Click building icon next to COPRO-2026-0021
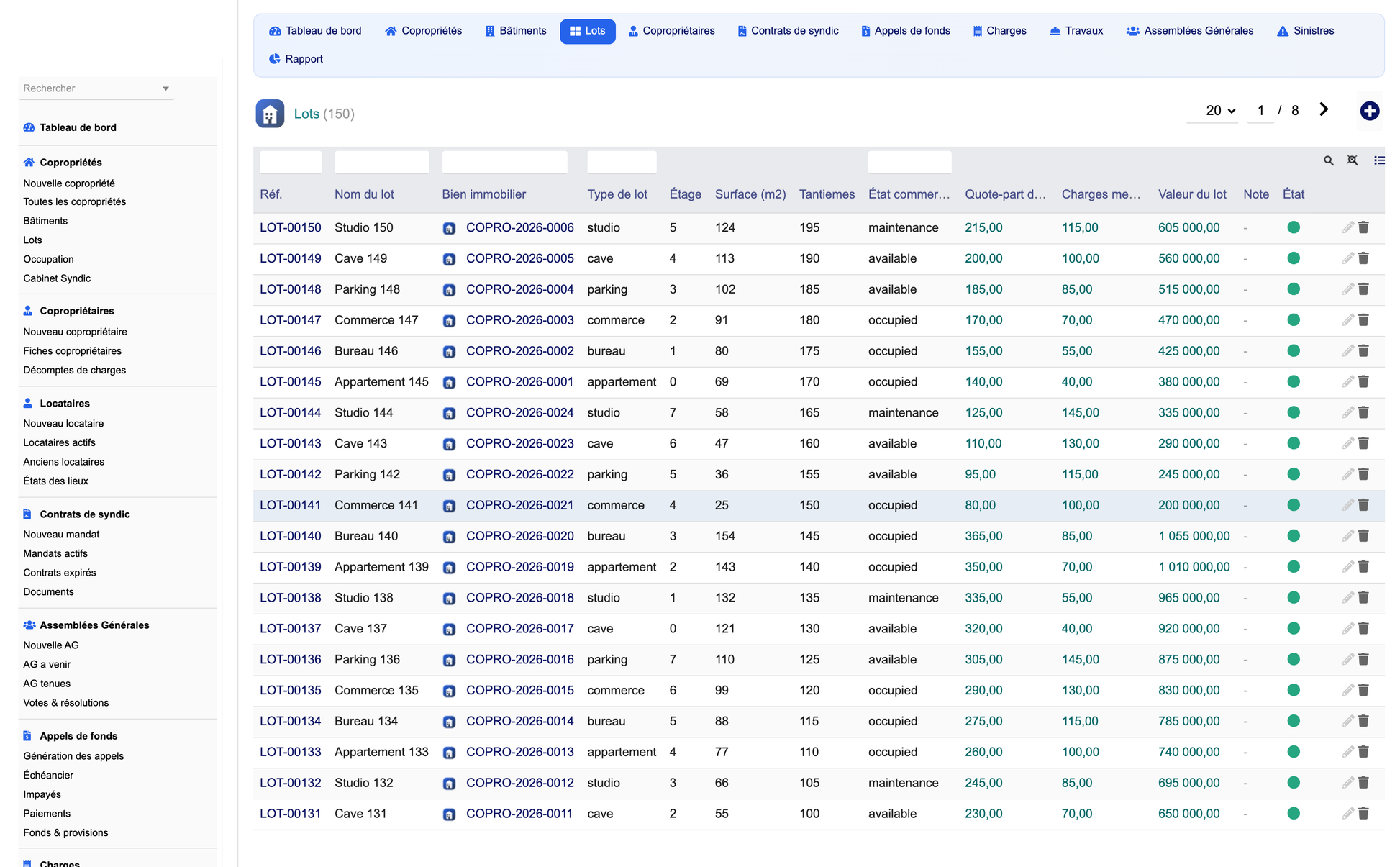This screenshot has height=867, width=1400. tap(449, 506)
